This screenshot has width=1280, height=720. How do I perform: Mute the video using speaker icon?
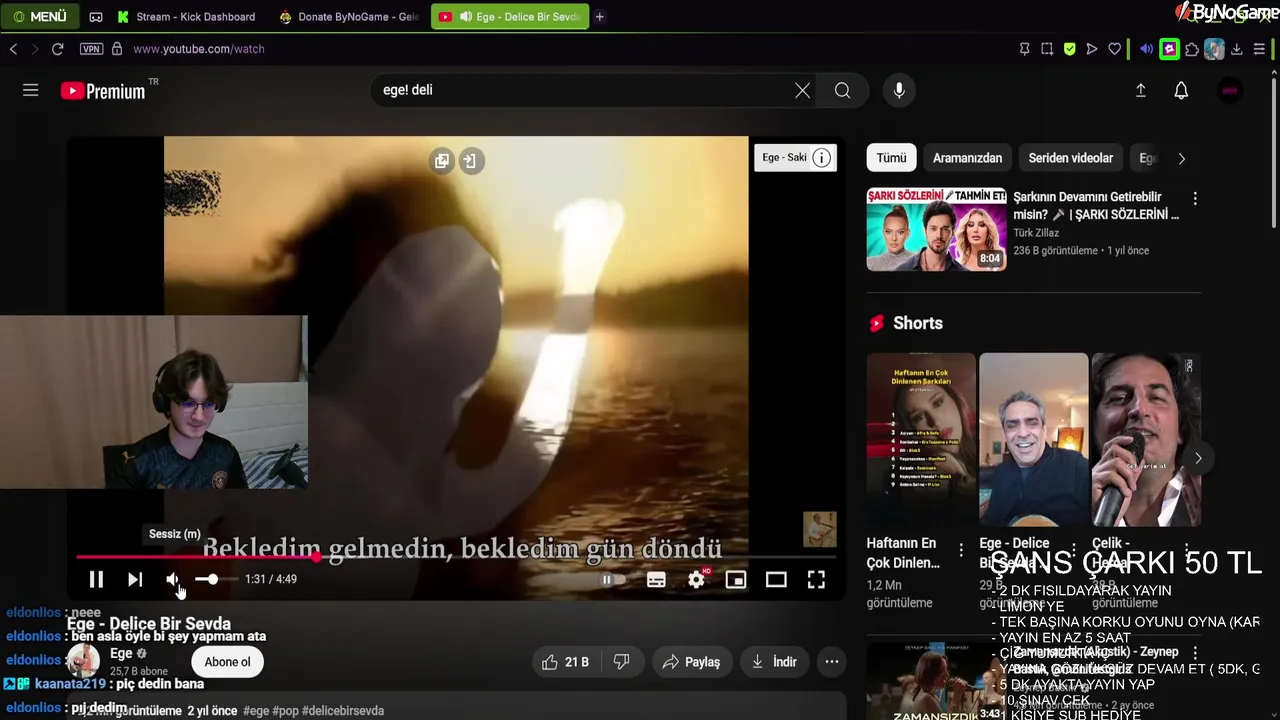(x=173, y=579)
